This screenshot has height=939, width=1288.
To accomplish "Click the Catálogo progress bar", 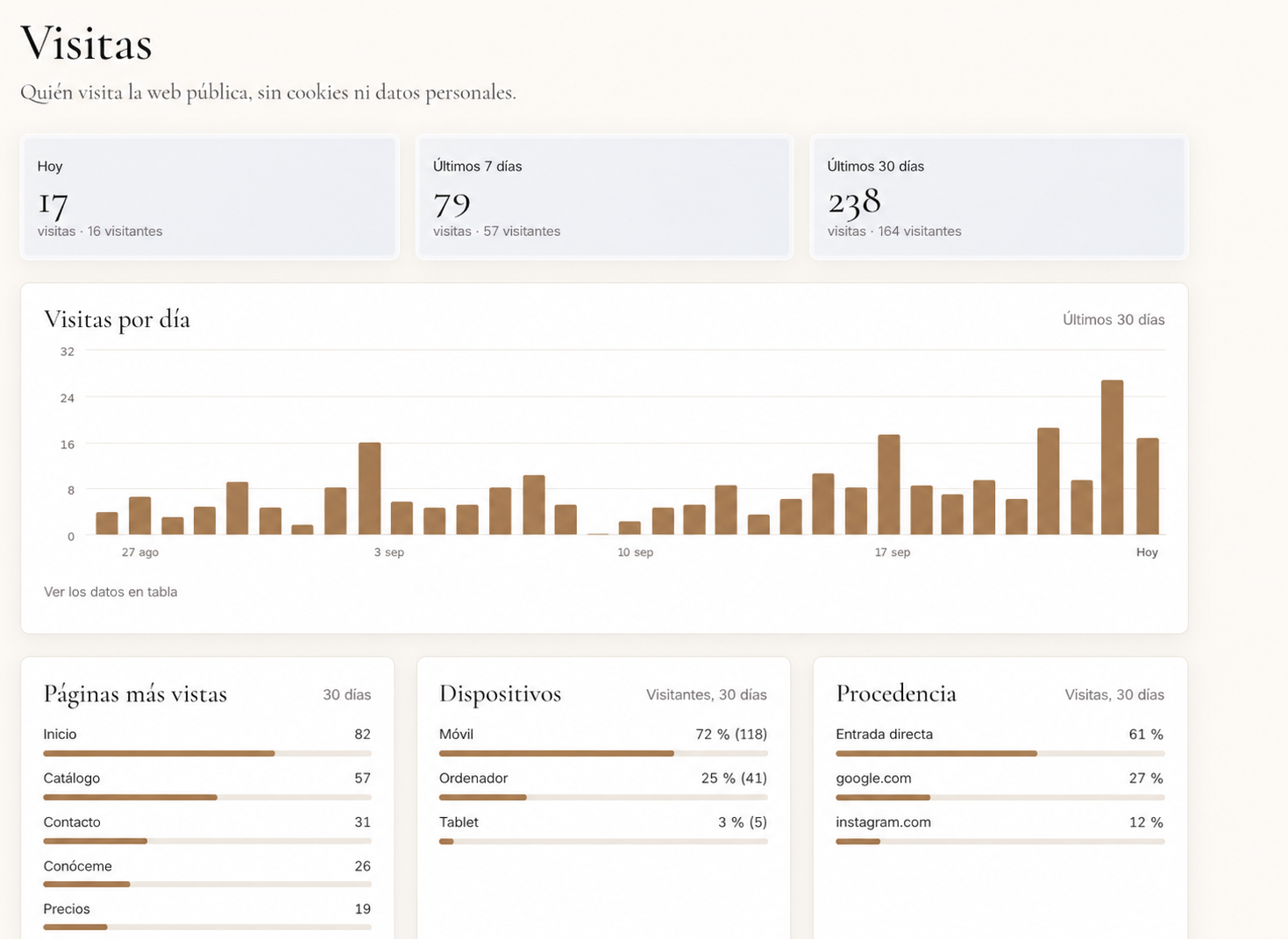I will coord(207,797).
